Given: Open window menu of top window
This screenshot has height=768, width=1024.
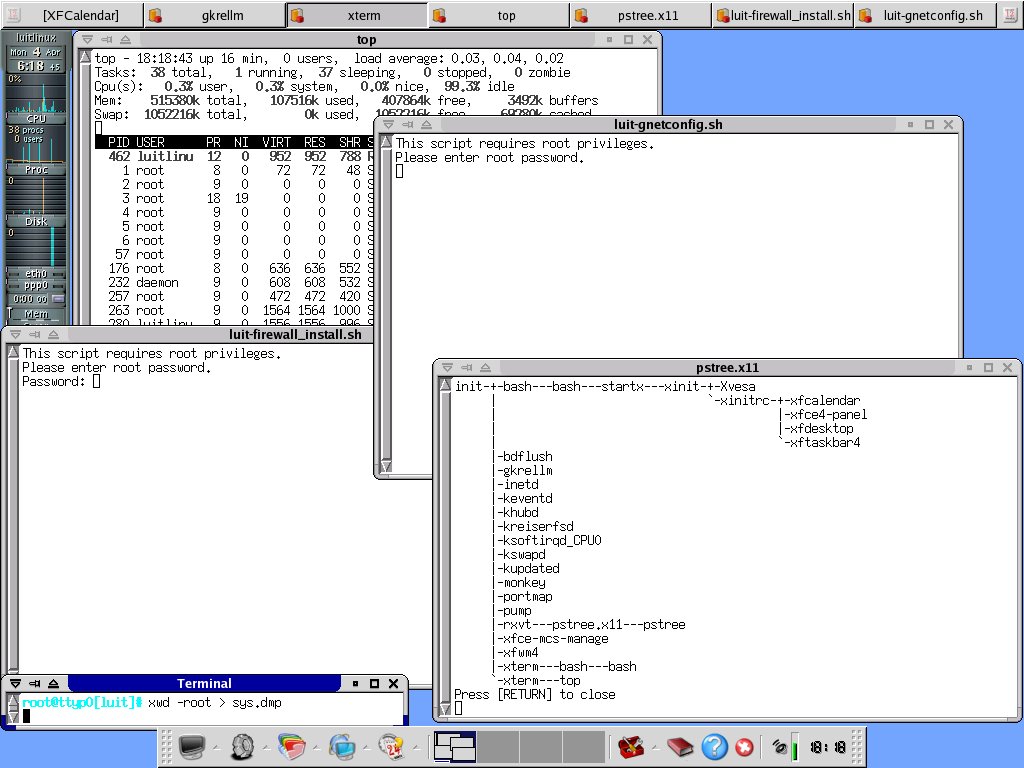Looking at the screenshot, I should tap(88, 40).
